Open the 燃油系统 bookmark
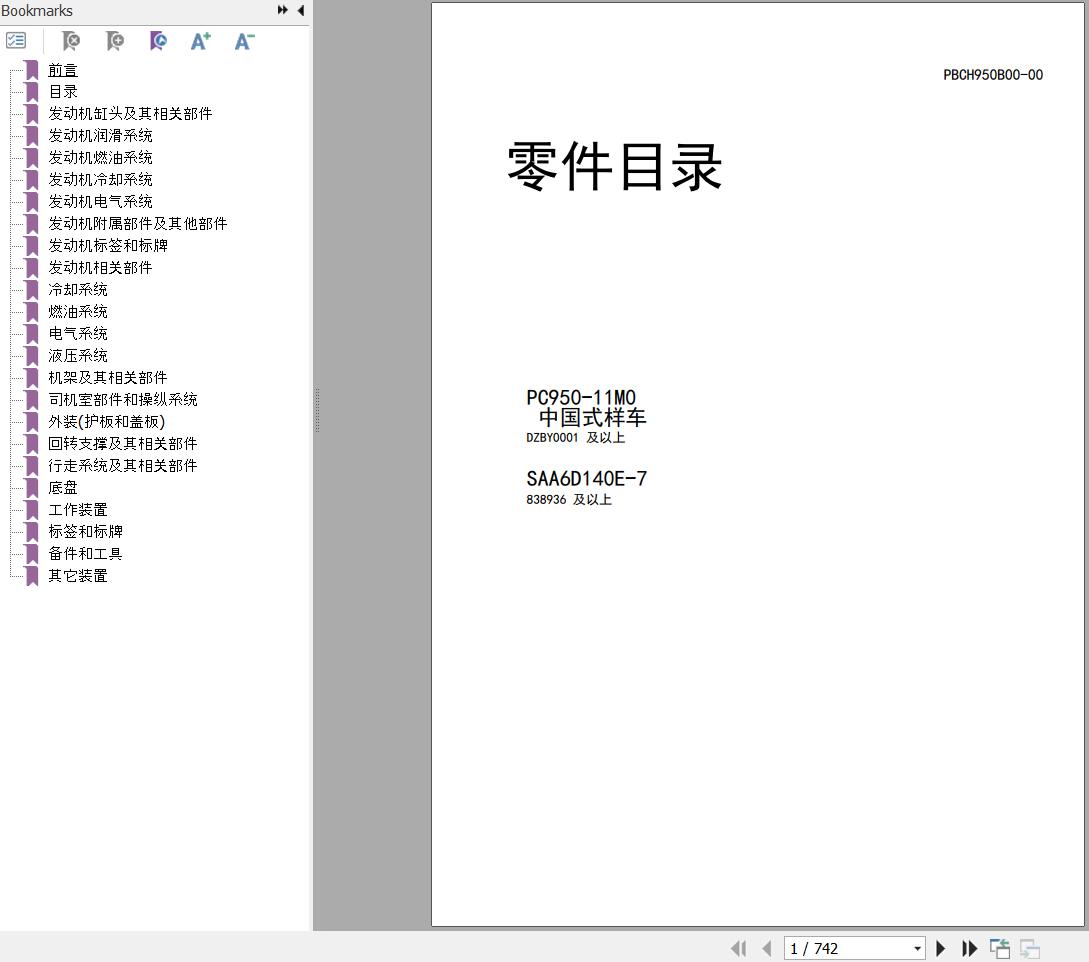This screenshot has width=1089, height=962. [x=78, y=311]
